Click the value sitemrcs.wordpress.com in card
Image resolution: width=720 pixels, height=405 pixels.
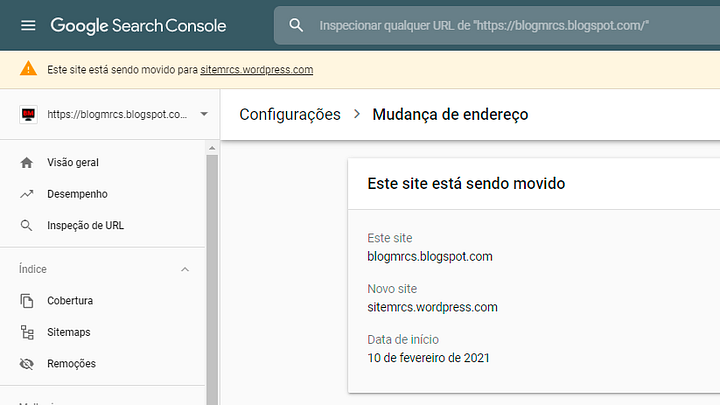point(432,307)
